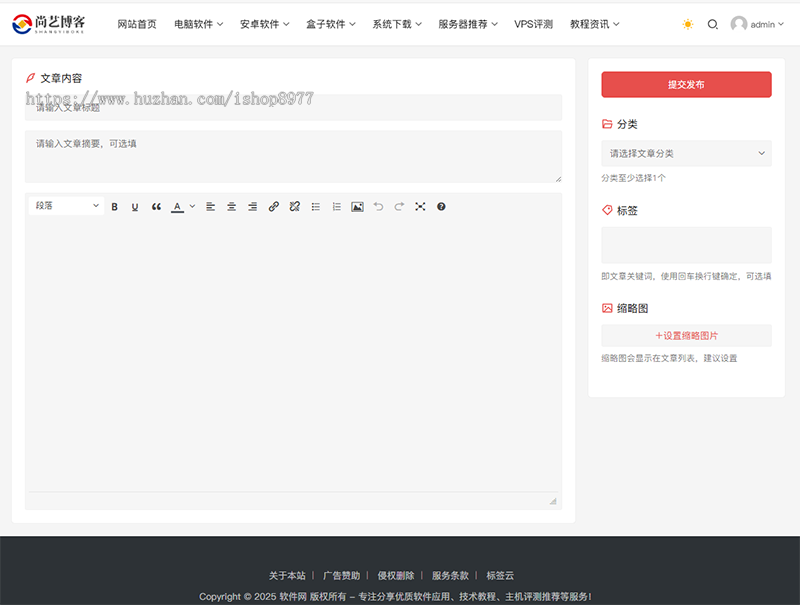The image size is (800, 605).
Task: Click 侵权删除 footer link
Action: [x=396, y=575]
